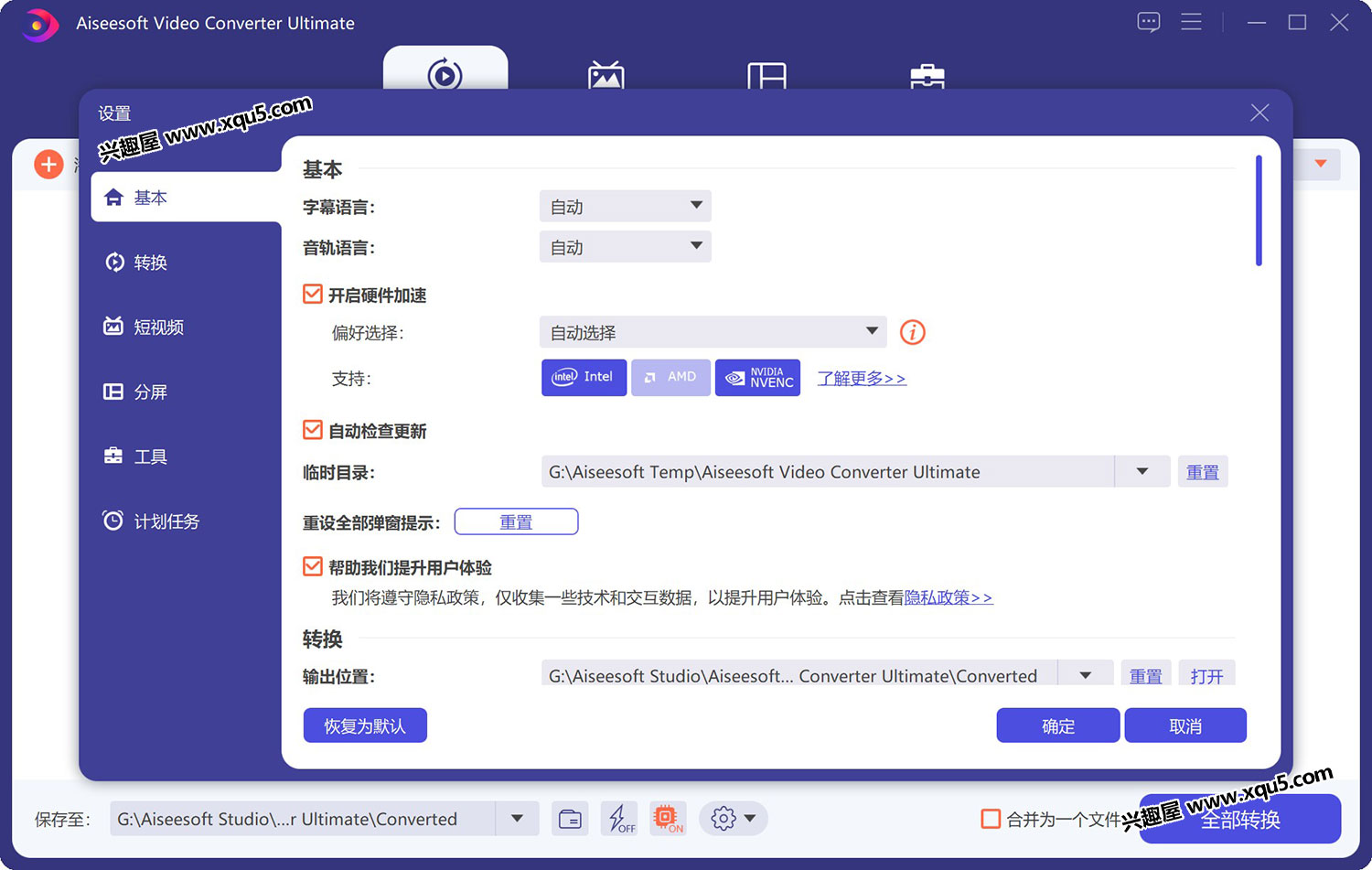Click the feedback chat icon in title bar
This screenshot has width=1372, height=870.
click(x=1149, y=22)
